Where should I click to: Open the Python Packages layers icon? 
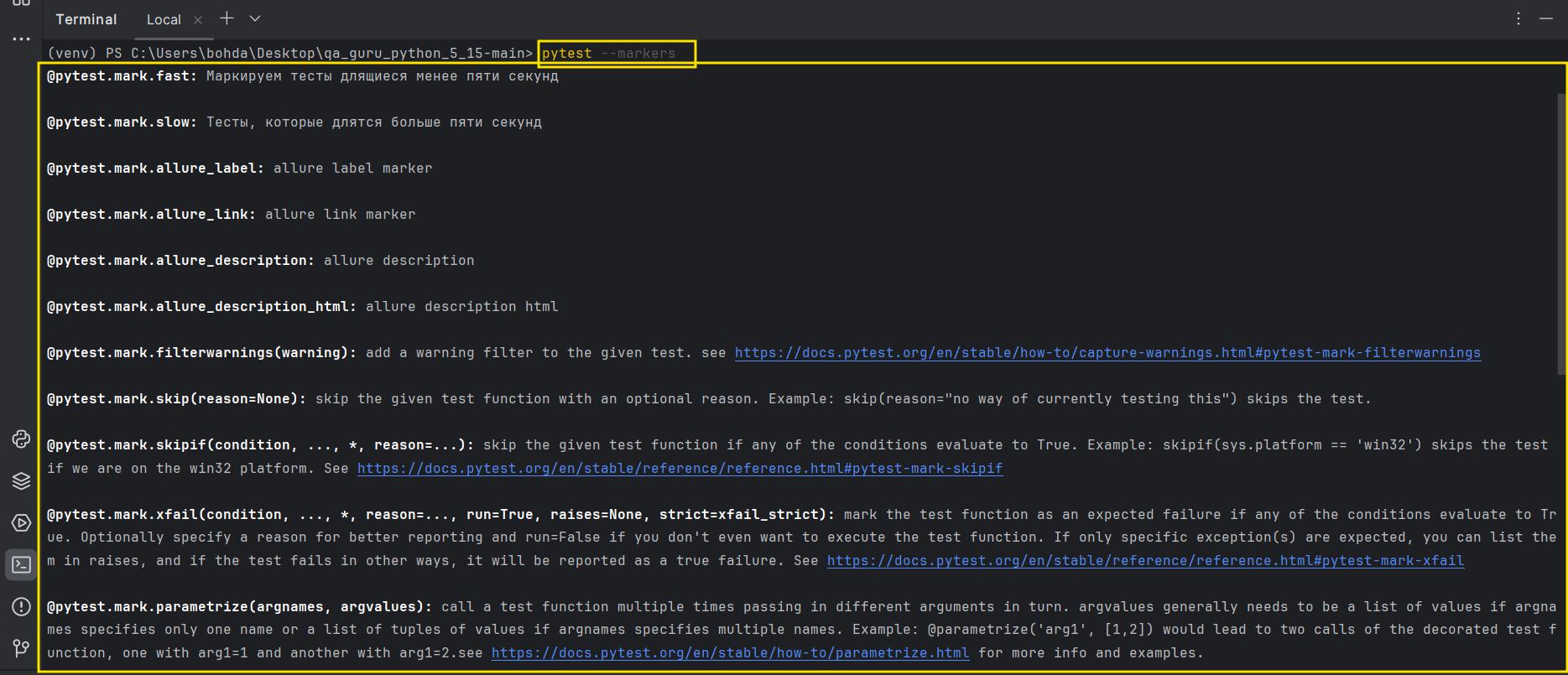pyautogui.click(x=21, y=480)
